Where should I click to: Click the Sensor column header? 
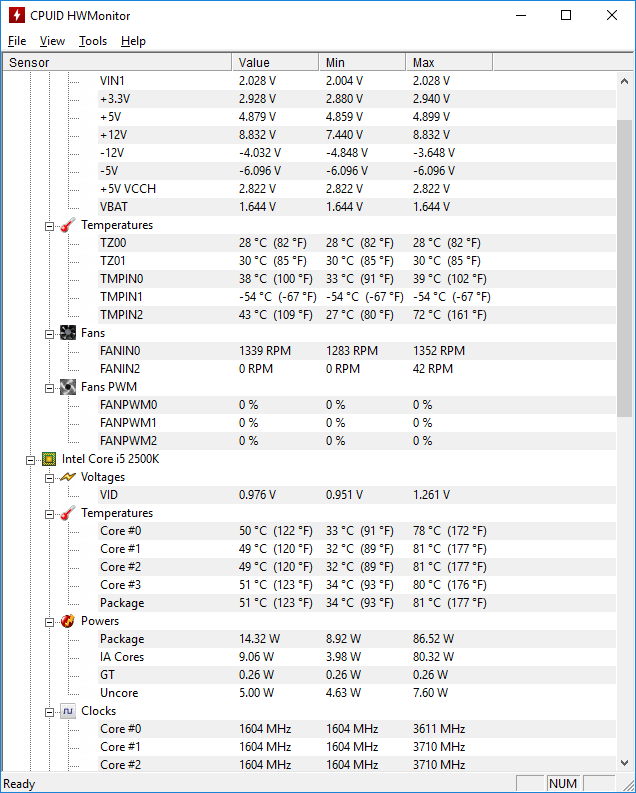(117, 62)
